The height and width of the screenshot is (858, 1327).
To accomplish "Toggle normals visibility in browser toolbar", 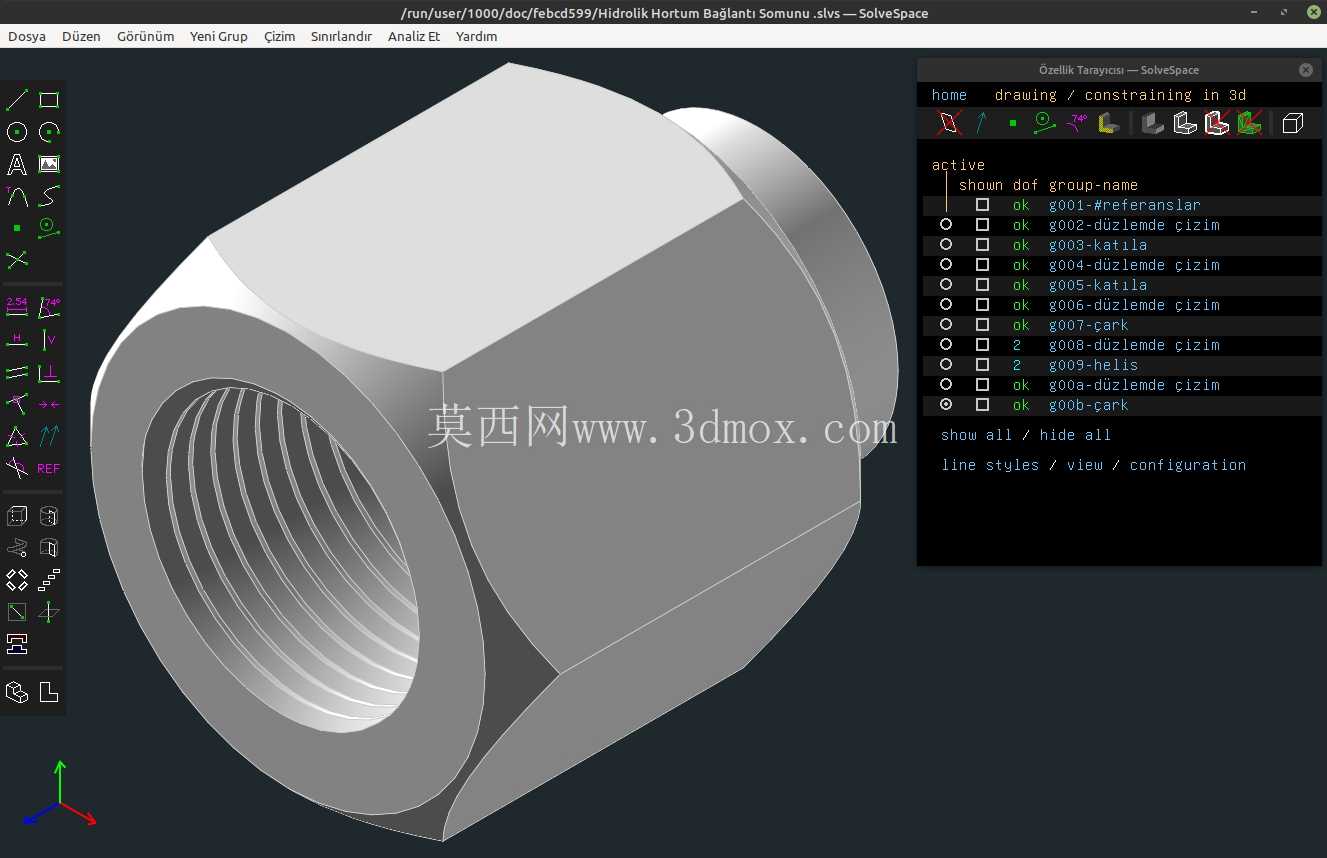I will 981,123.
